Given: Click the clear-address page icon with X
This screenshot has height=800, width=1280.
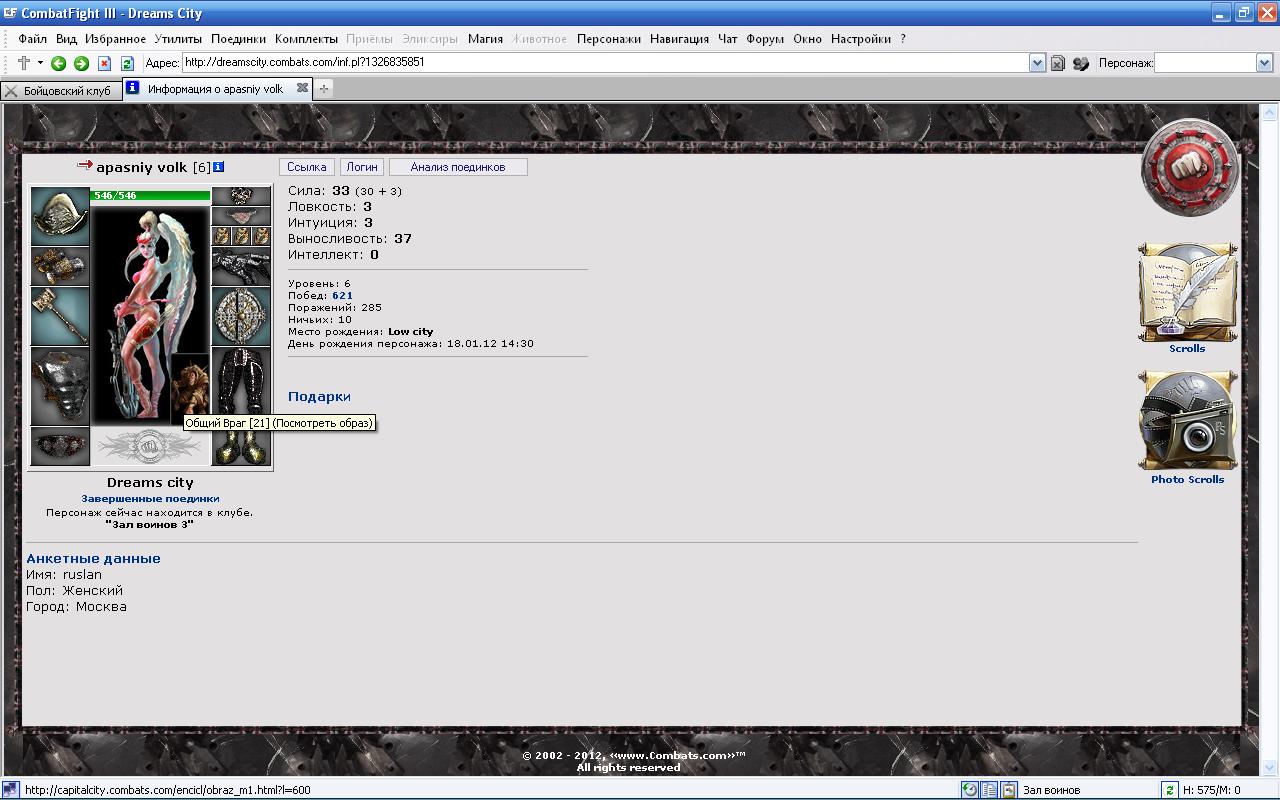Looking at the screenshot, I should (1057, 63).
